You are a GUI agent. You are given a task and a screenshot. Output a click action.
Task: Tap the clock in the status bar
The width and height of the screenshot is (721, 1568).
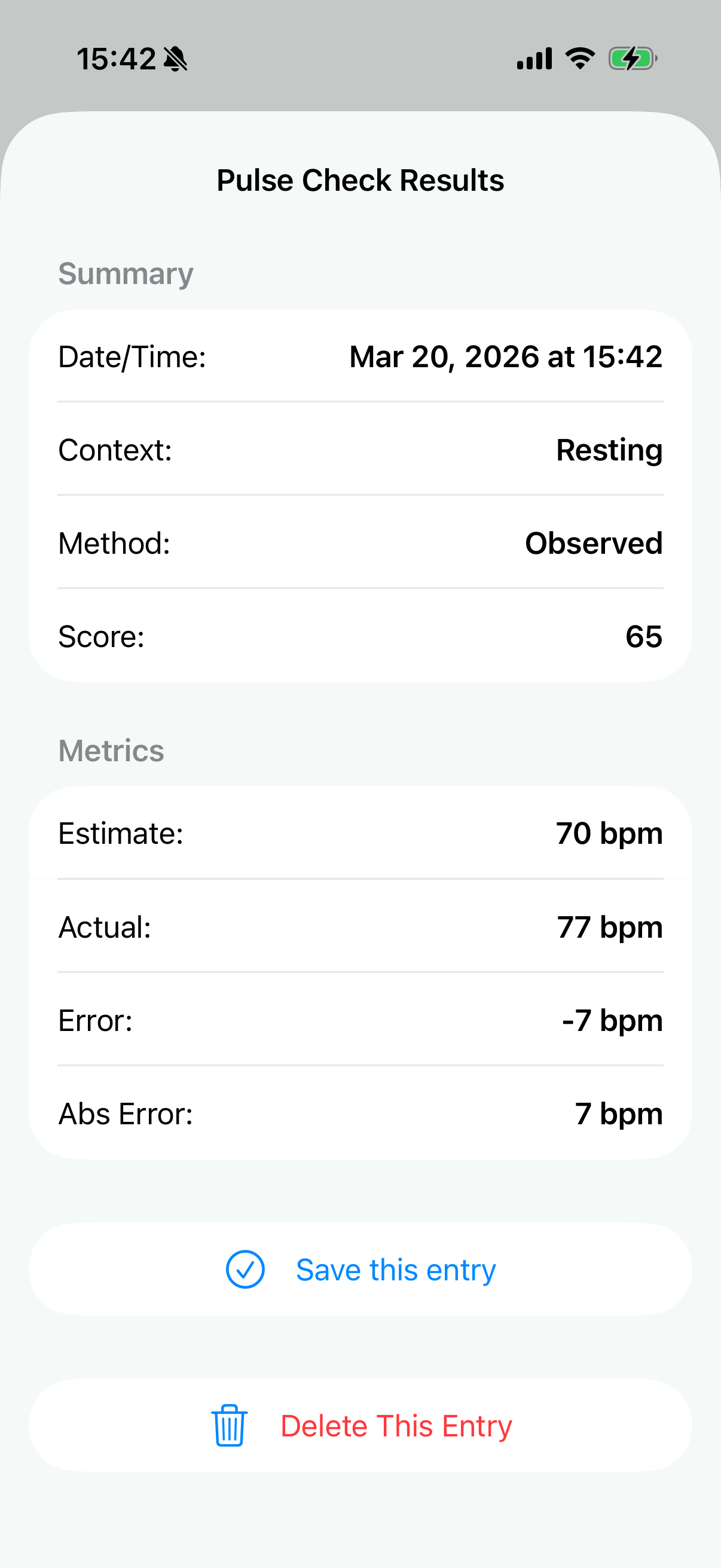click(x=117, y=58)
